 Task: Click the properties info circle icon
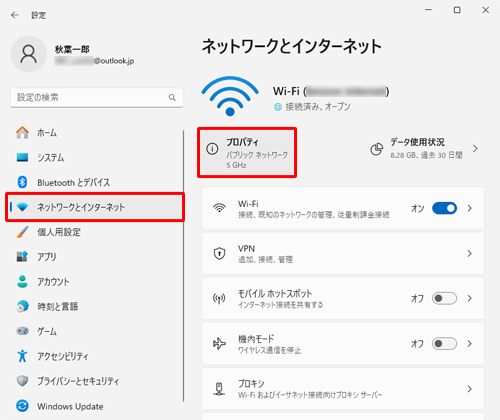pyautogui.click(x=212, y=149)
